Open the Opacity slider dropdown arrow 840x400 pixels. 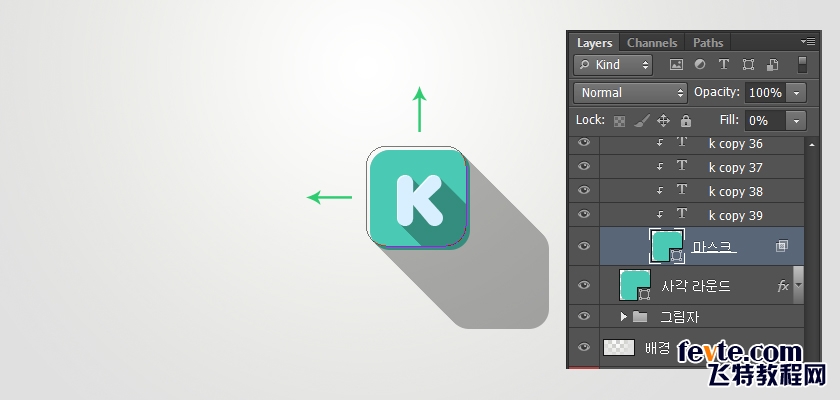point(796,92)
